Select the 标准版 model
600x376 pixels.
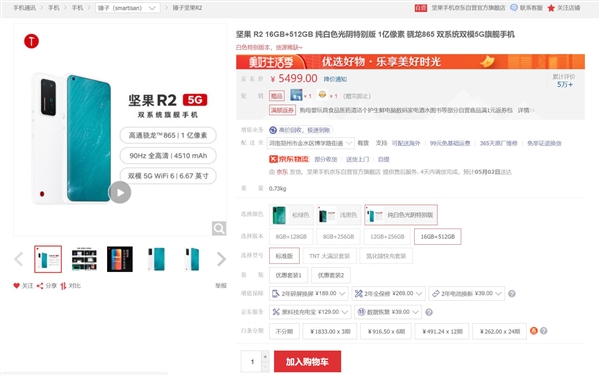tap(284, 256)
